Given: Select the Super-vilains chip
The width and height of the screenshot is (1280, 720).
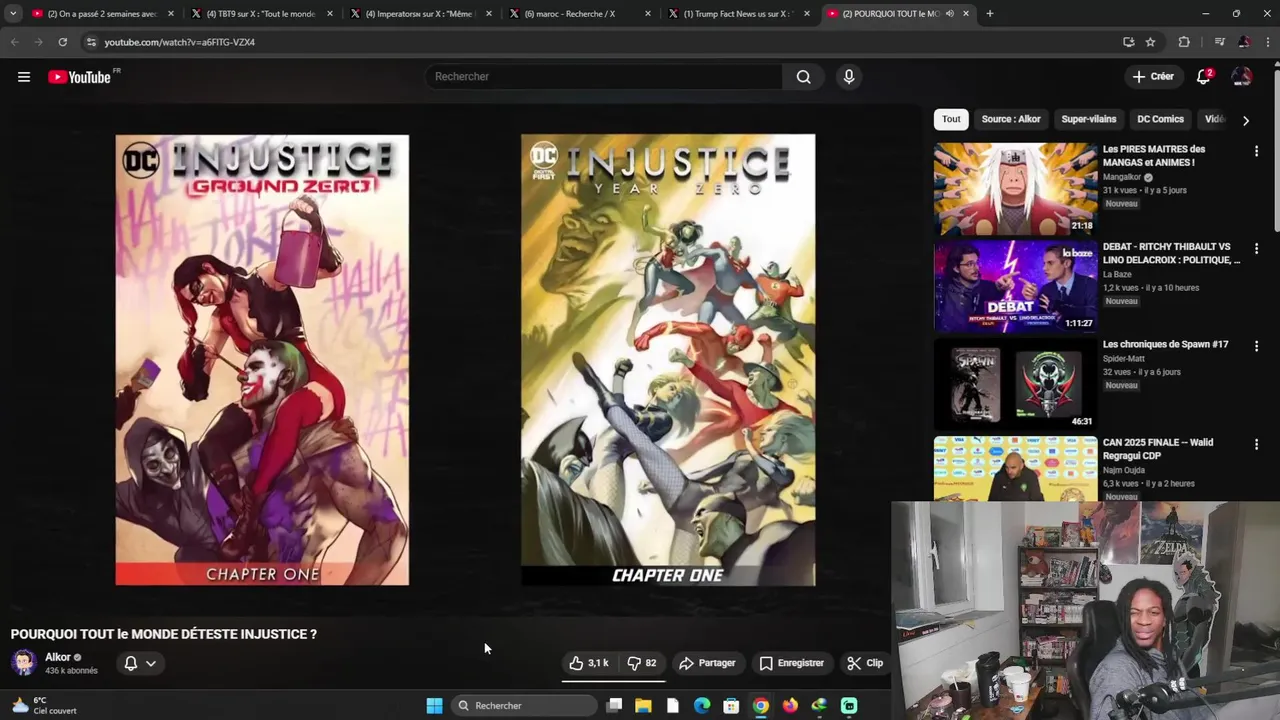Looking at the screenshot, I should coord(1089,119).
